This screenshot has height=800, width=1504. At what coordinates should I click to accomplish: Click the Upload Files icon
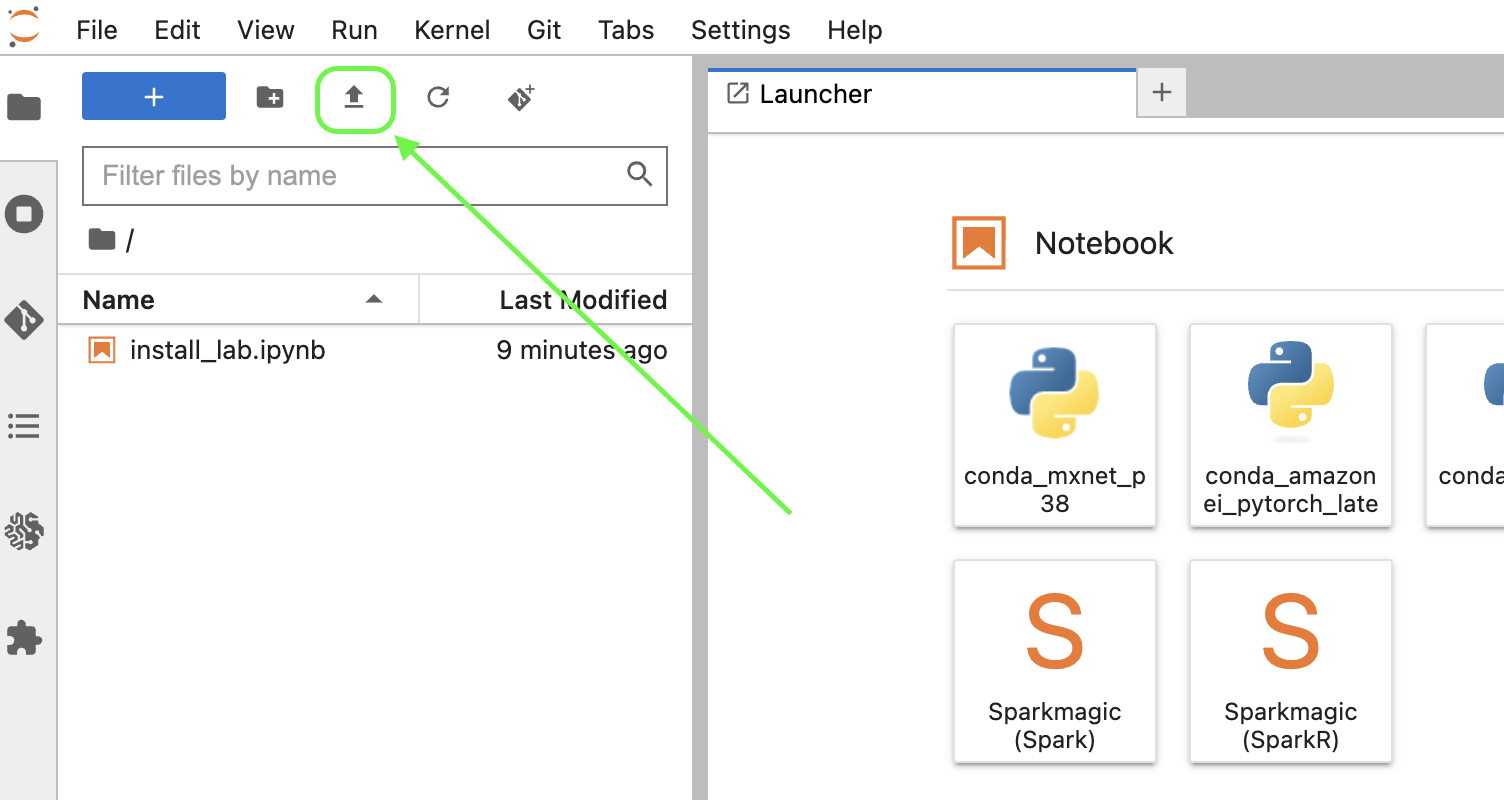coord(354,97)
